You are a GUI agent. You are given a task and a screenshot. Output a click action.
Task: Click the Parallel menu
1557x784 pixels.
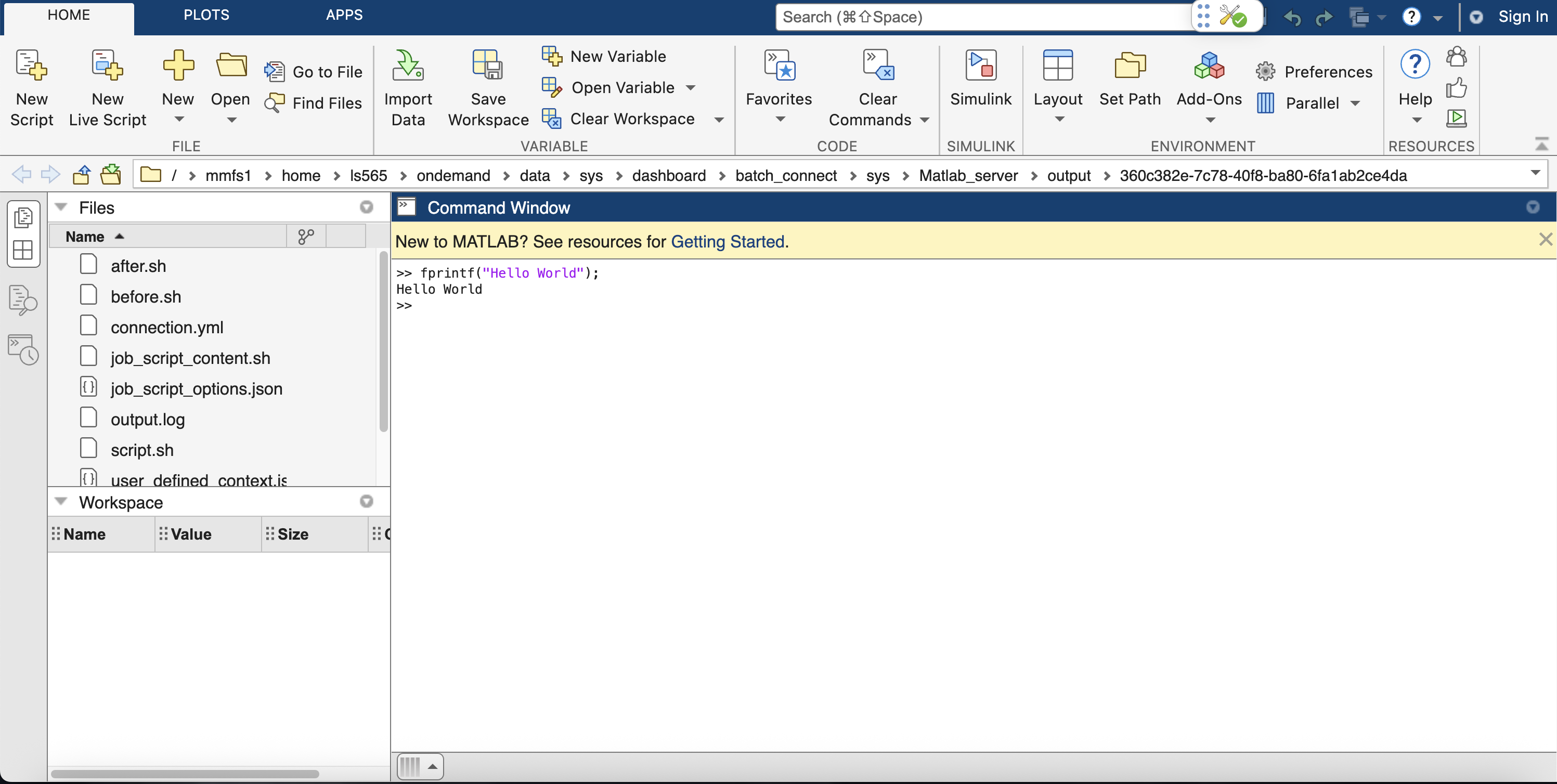click(1308, 103)
